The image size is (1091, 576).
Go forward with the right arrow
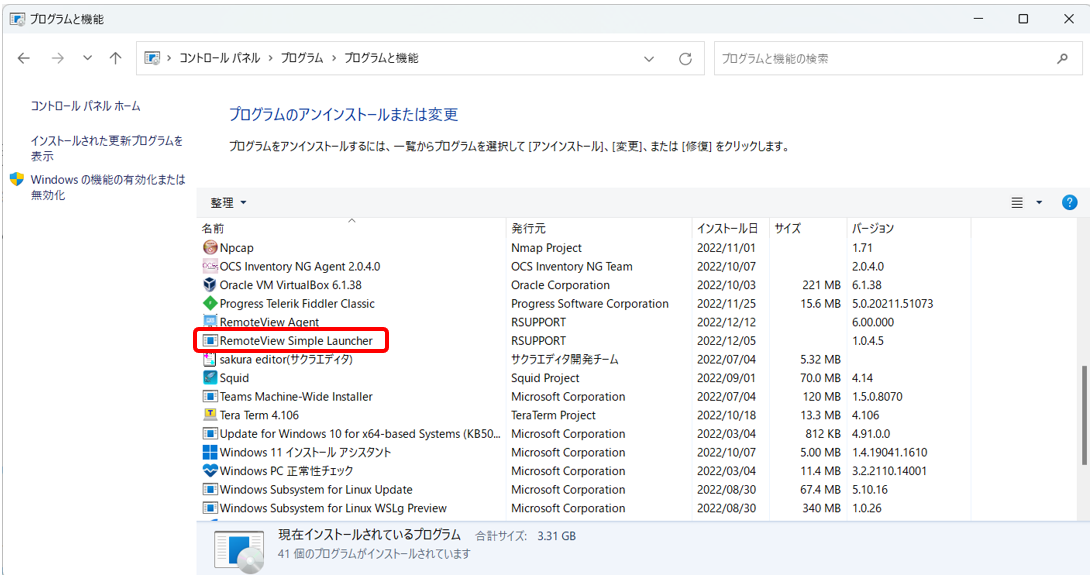pyautogui.click(x=58, y=58)
